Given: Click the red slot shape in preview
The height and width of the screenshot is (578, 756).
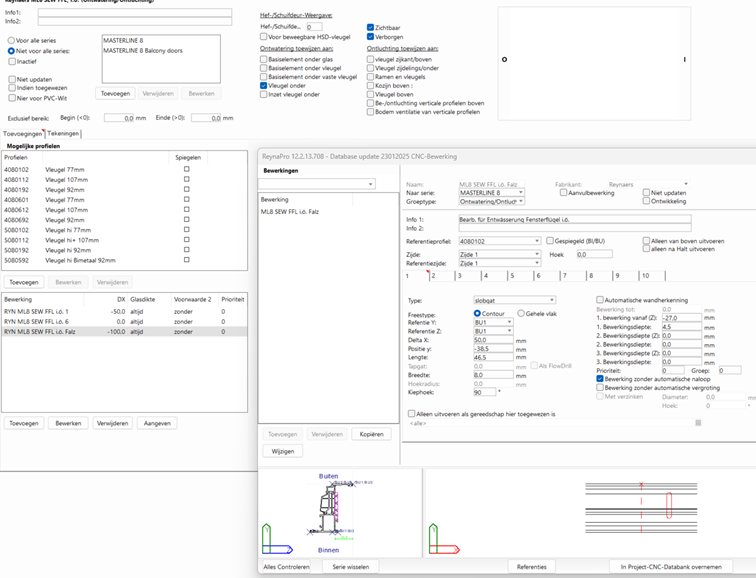Looking at the screenshot, I should [x=669, y=505].
